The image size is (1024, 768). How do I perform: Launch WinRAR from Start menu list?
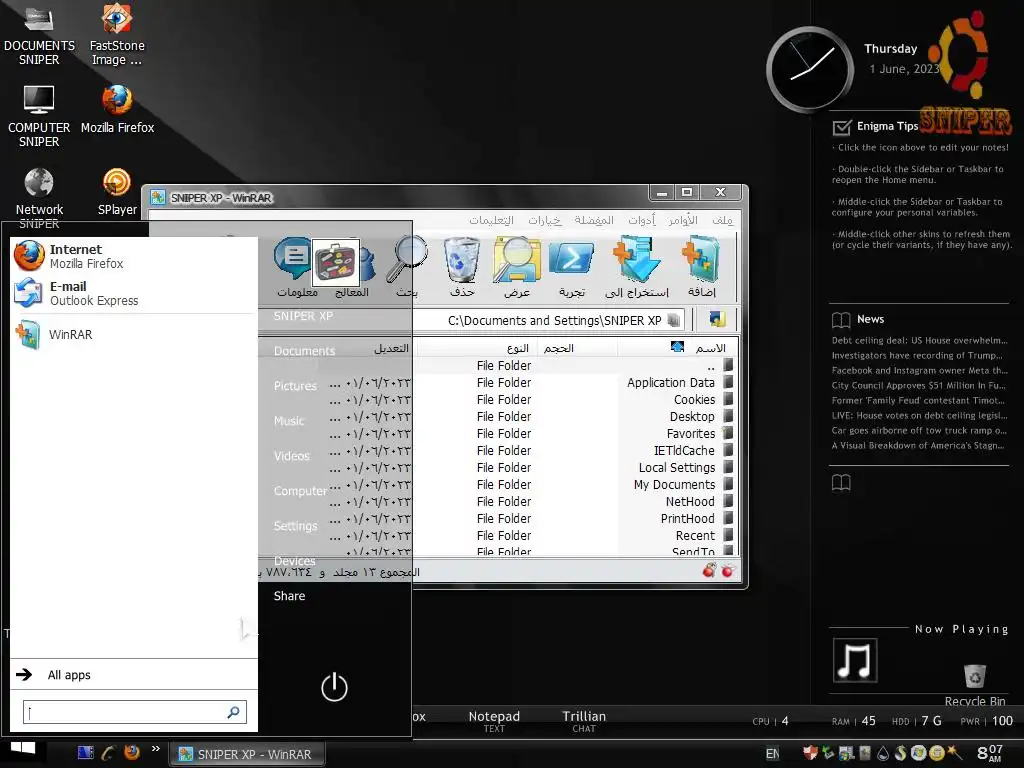[133, 334]
